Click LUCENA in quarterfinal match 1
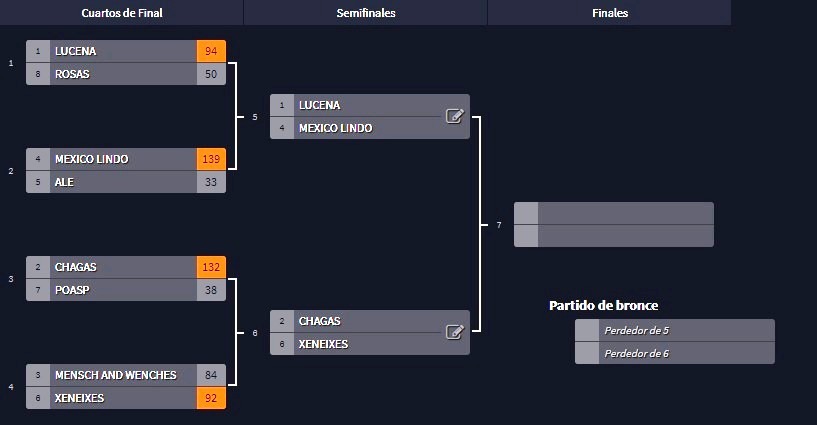 point(122,51)
